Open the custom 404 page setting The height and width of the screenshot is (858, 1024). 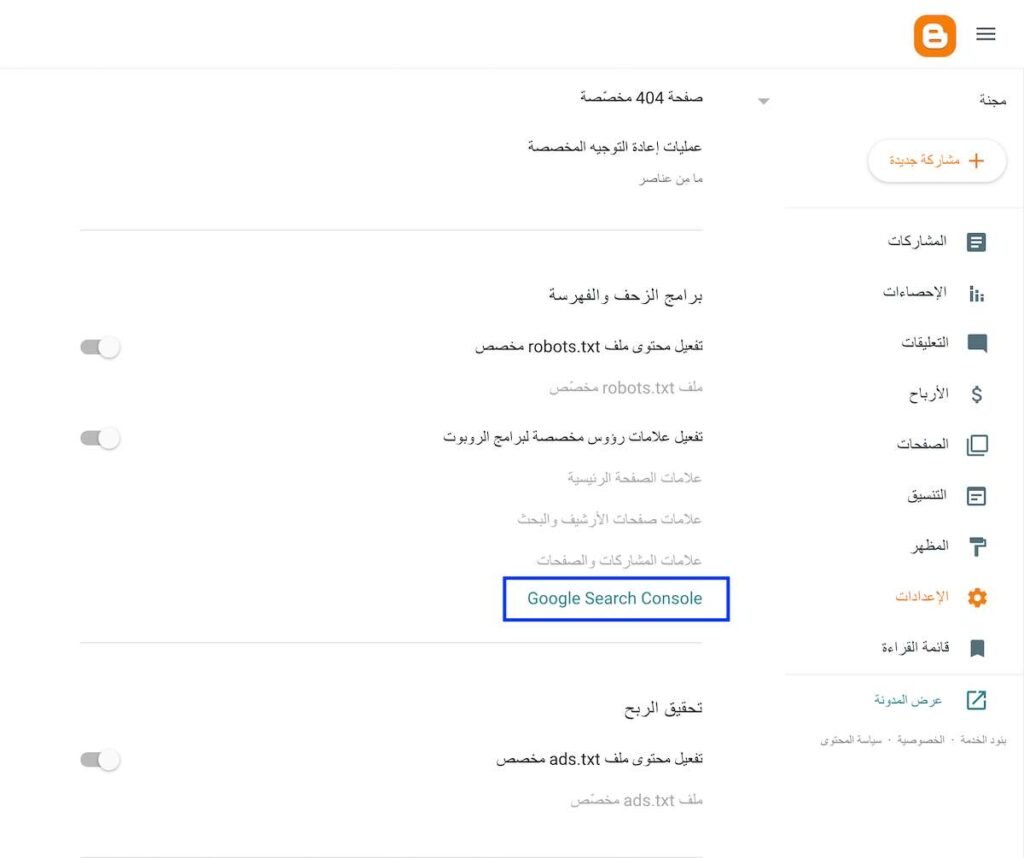click(641, 97)
